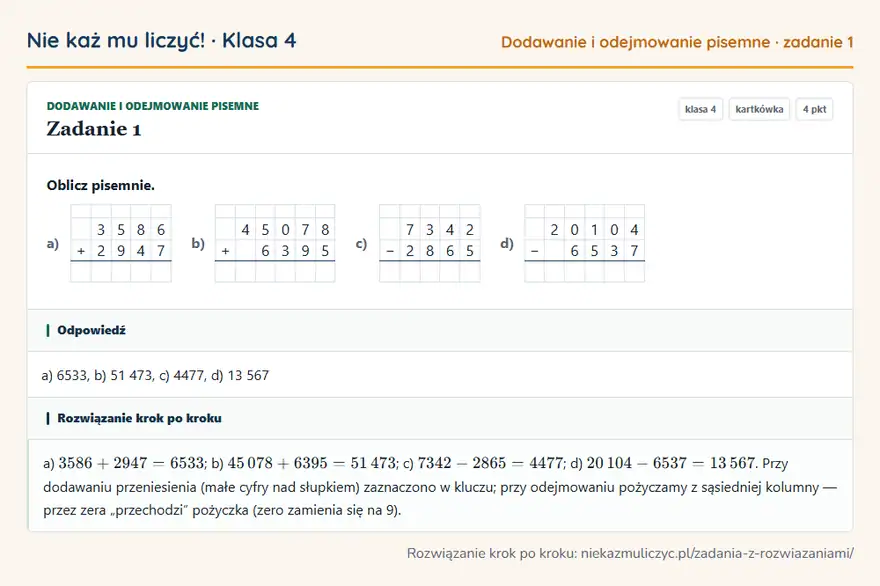Open the niekazmuliczyc.pl/zadania-z-rozwiazaniami/ link
Viewport: 880px width, 586px height.
click(717, 553)
